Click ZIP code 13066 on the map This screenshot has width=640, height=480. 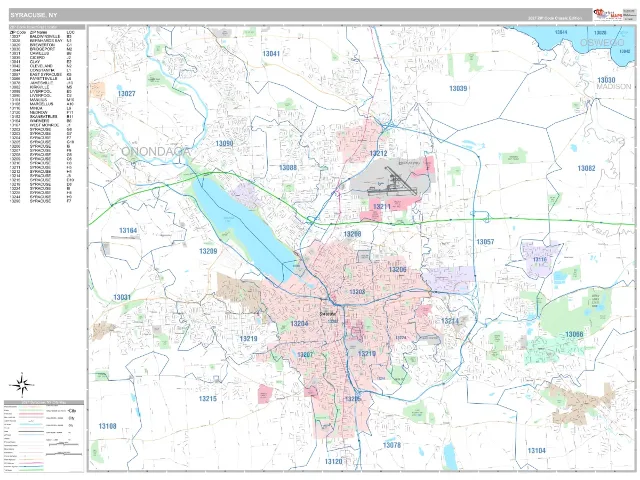point(574,334)
